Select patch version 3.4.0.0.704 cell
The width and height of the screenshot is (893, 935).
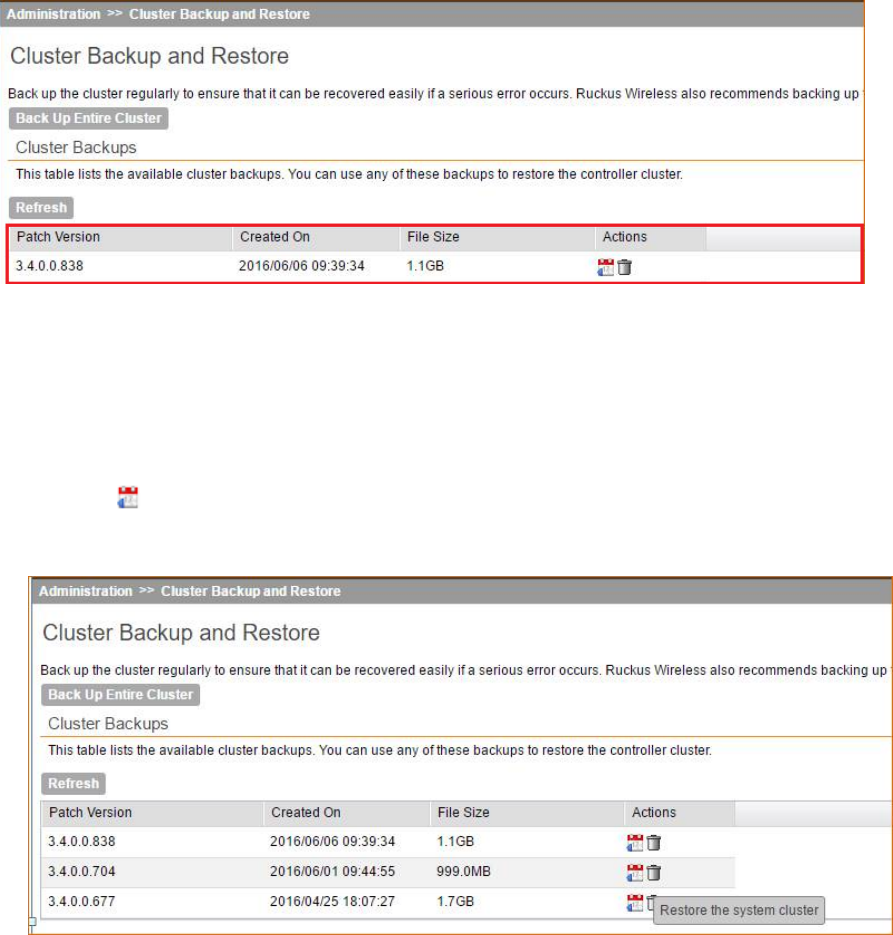(82, 871)
